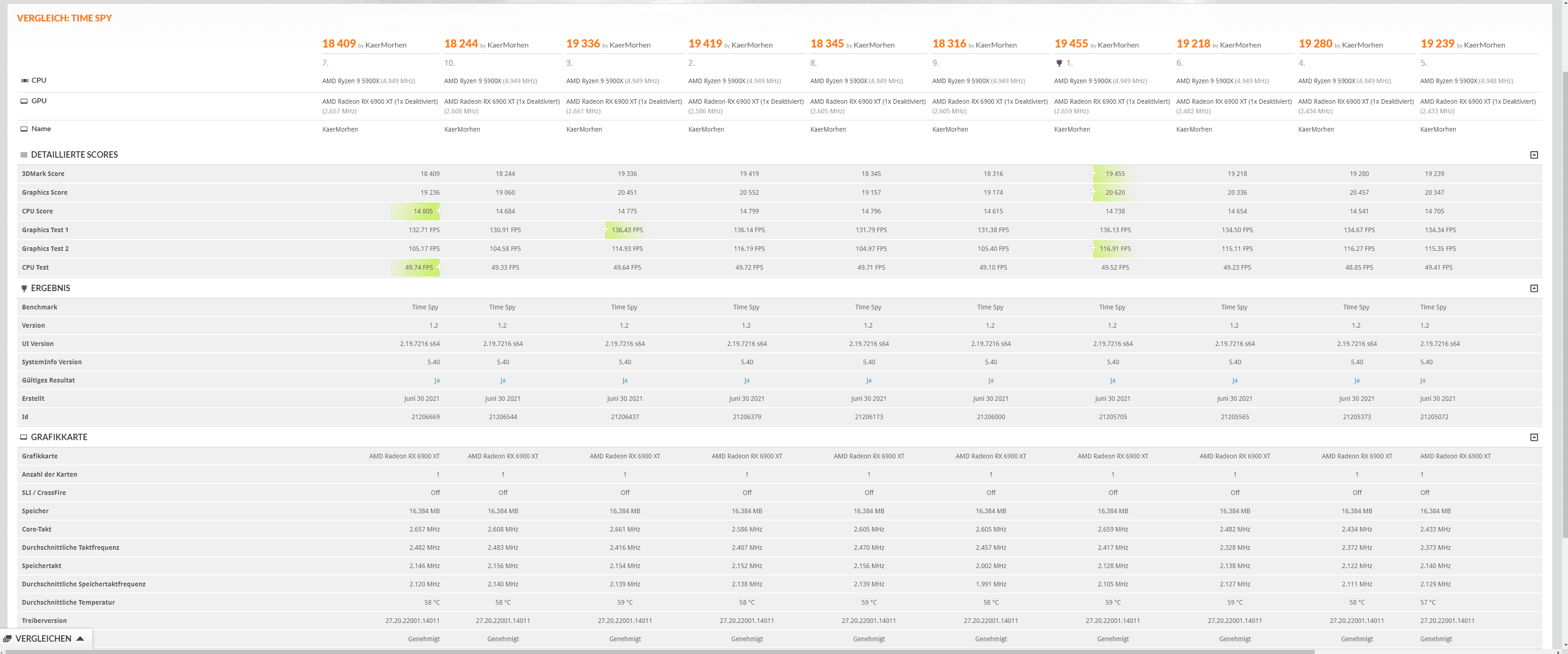Open the 19 336 score result
The height and width of the screenshot is (654, 1568).
click(583, 44)
